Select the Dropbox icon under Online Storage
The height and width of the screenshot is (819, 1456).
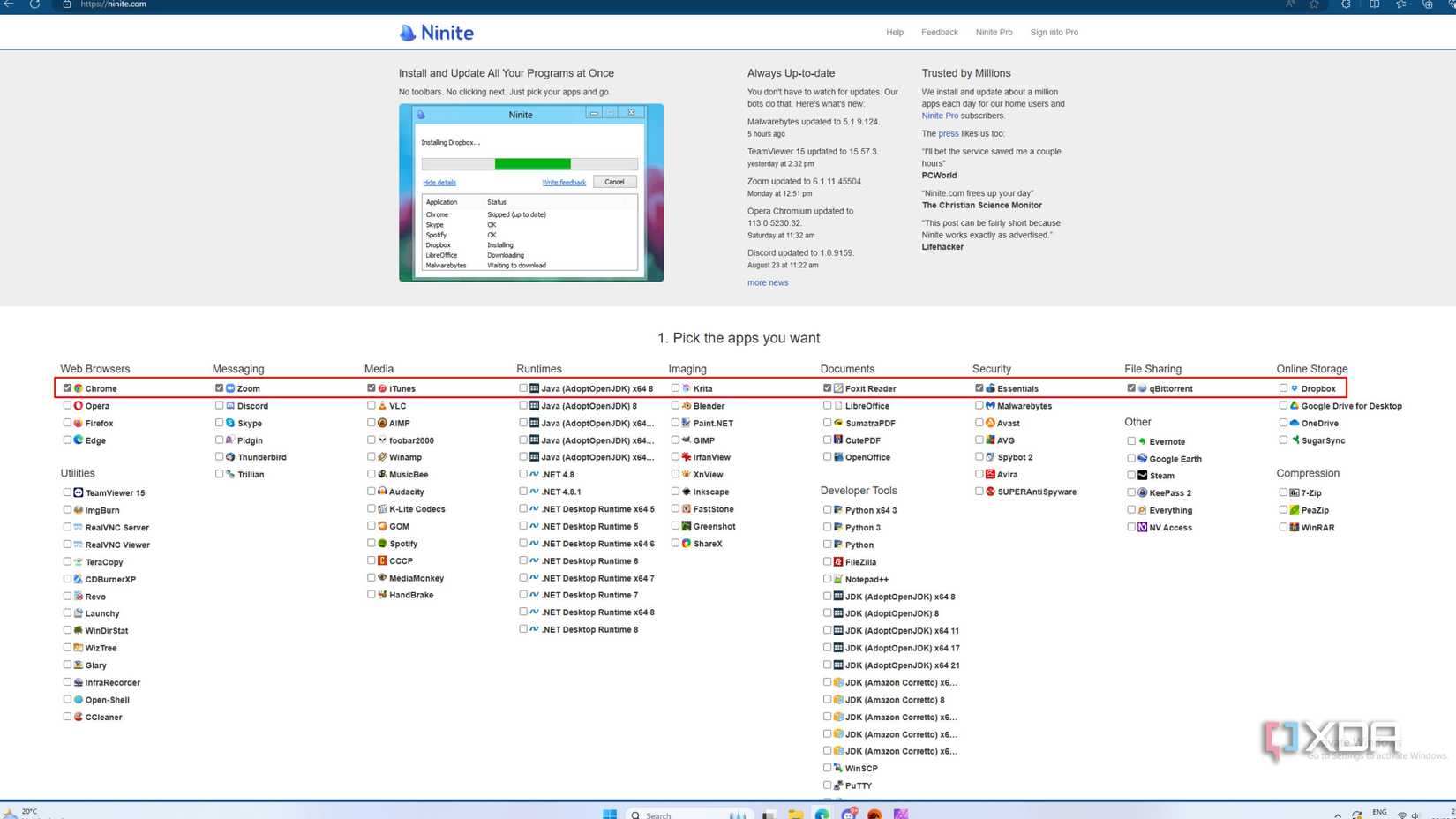click(x=1295, y=388)
